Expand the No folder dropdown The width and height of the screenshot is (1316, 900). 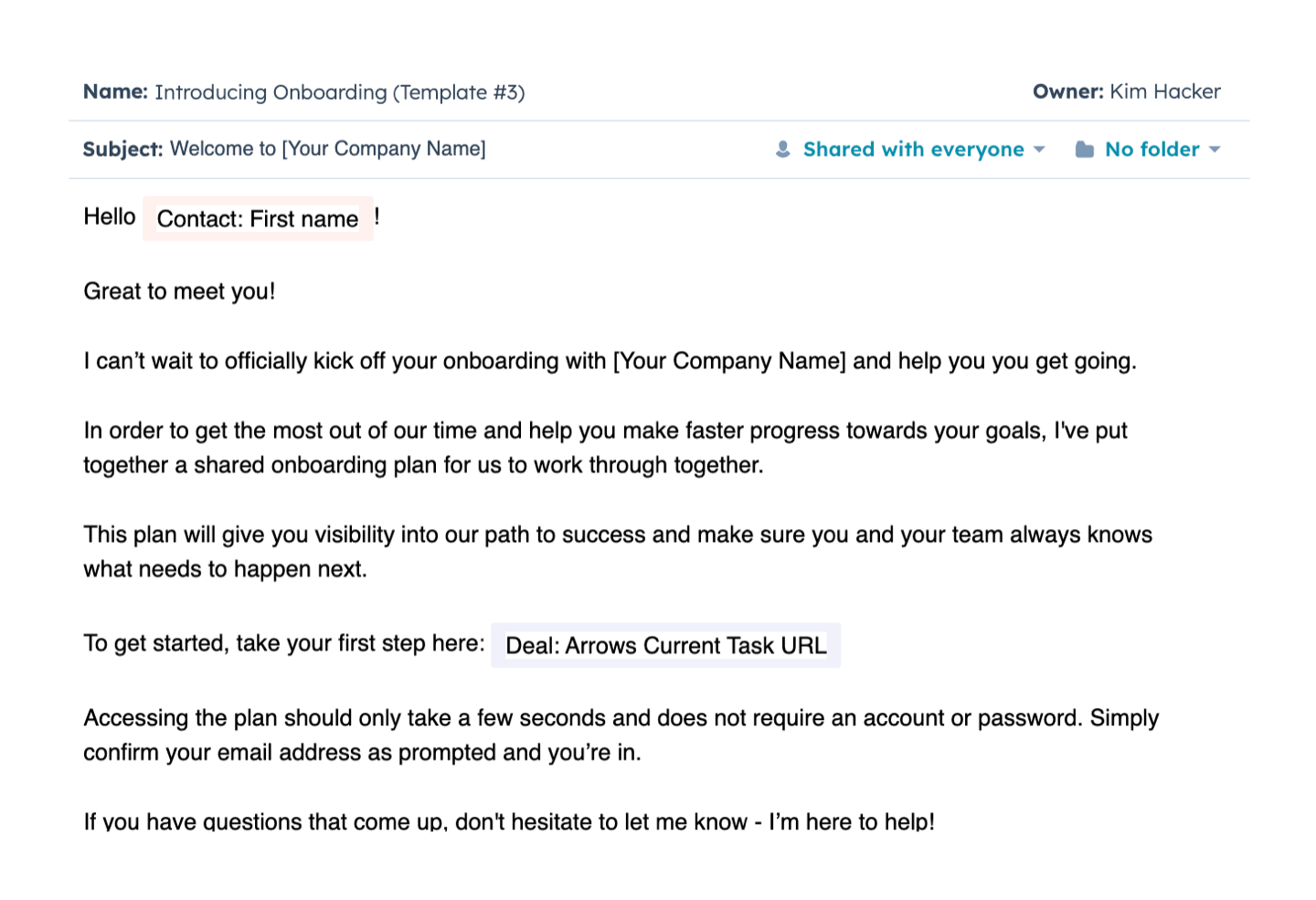[1148, 149]
